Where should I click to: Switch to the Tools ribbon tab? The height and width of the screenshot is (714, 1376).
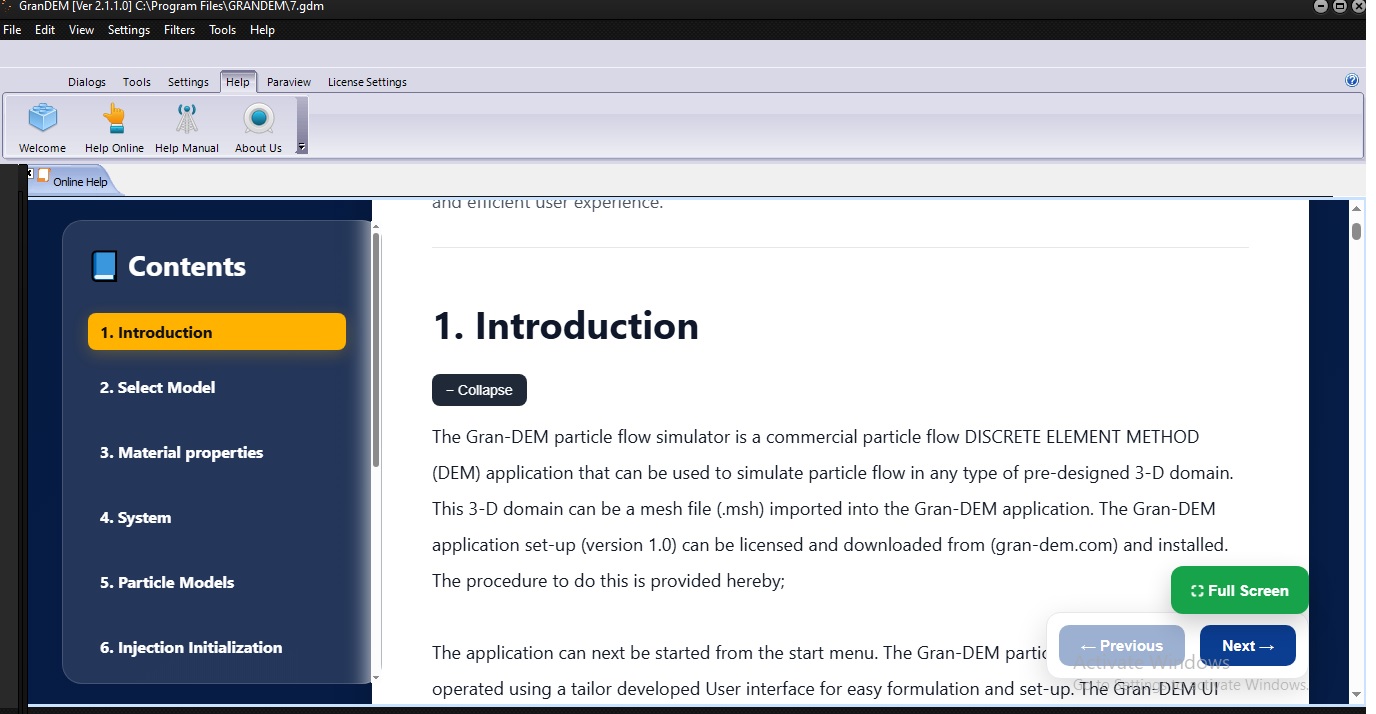pos(137,82)
